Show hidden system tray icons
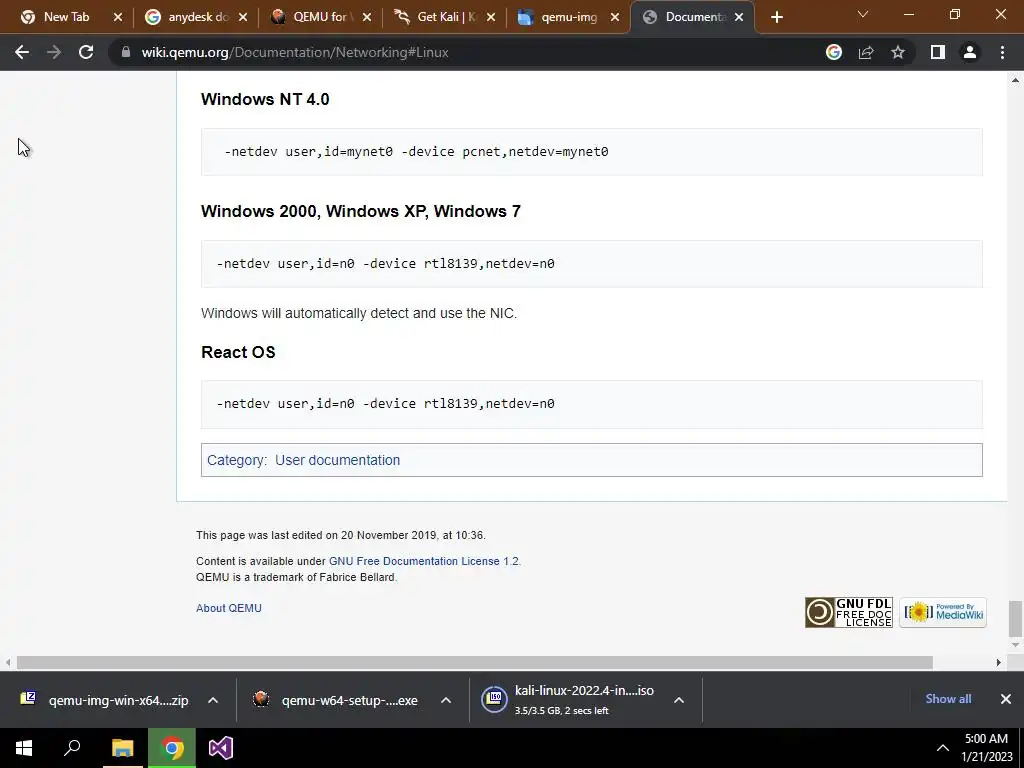The width and height of the screenshot is (1024, 768). tap(942, 748)
